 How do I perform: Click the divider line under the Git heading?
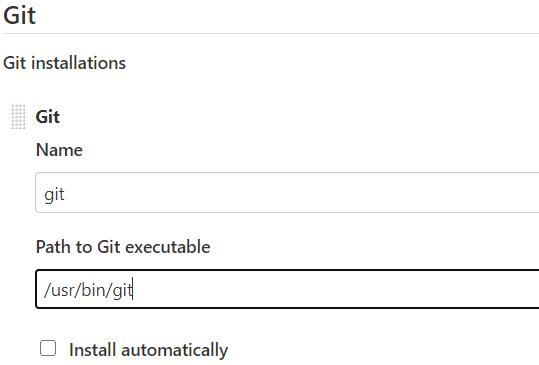click(x=271, y=34)
